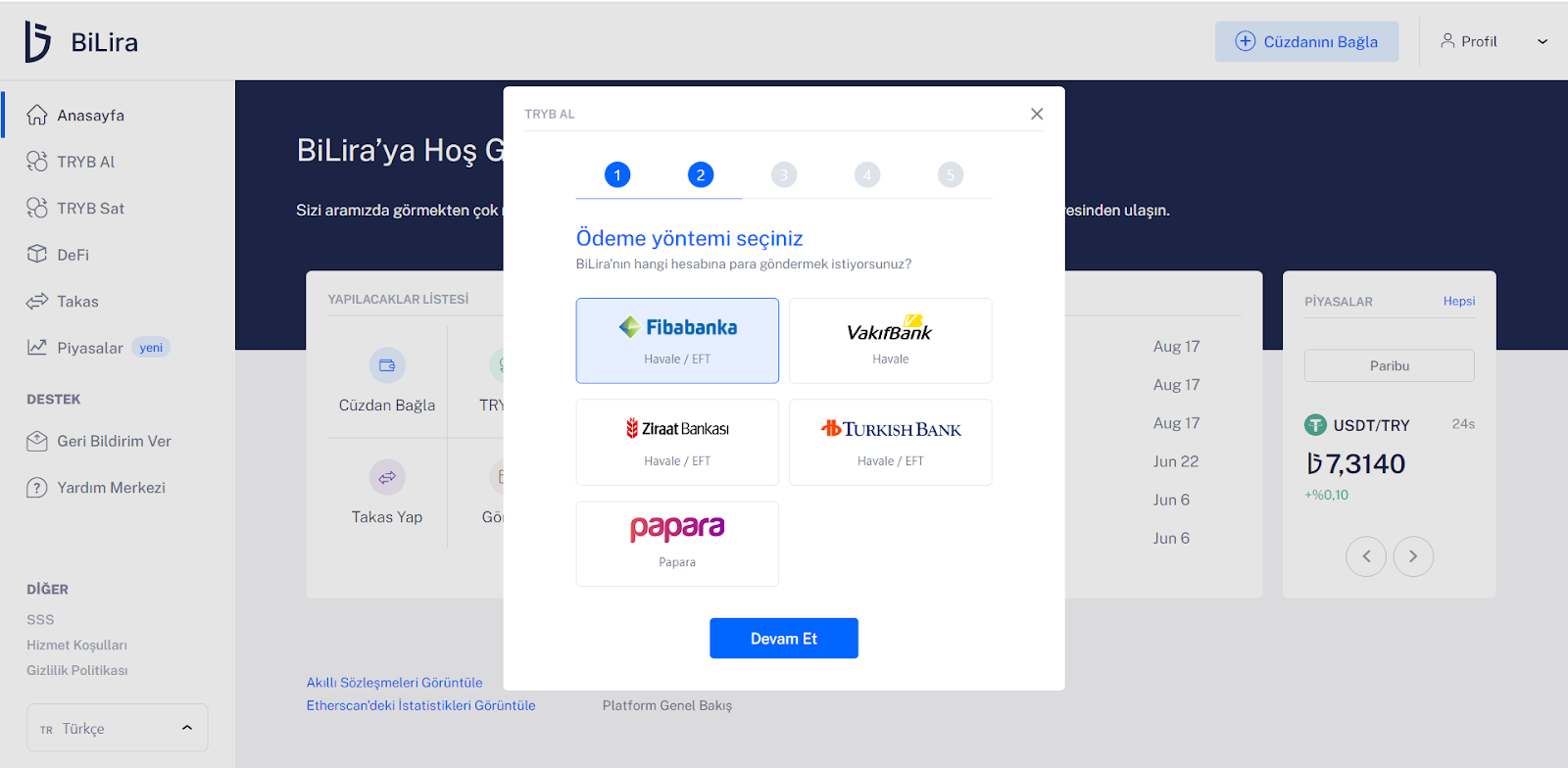
Task: Jump to step 5 in the wizard
Action: pos(951,175)
